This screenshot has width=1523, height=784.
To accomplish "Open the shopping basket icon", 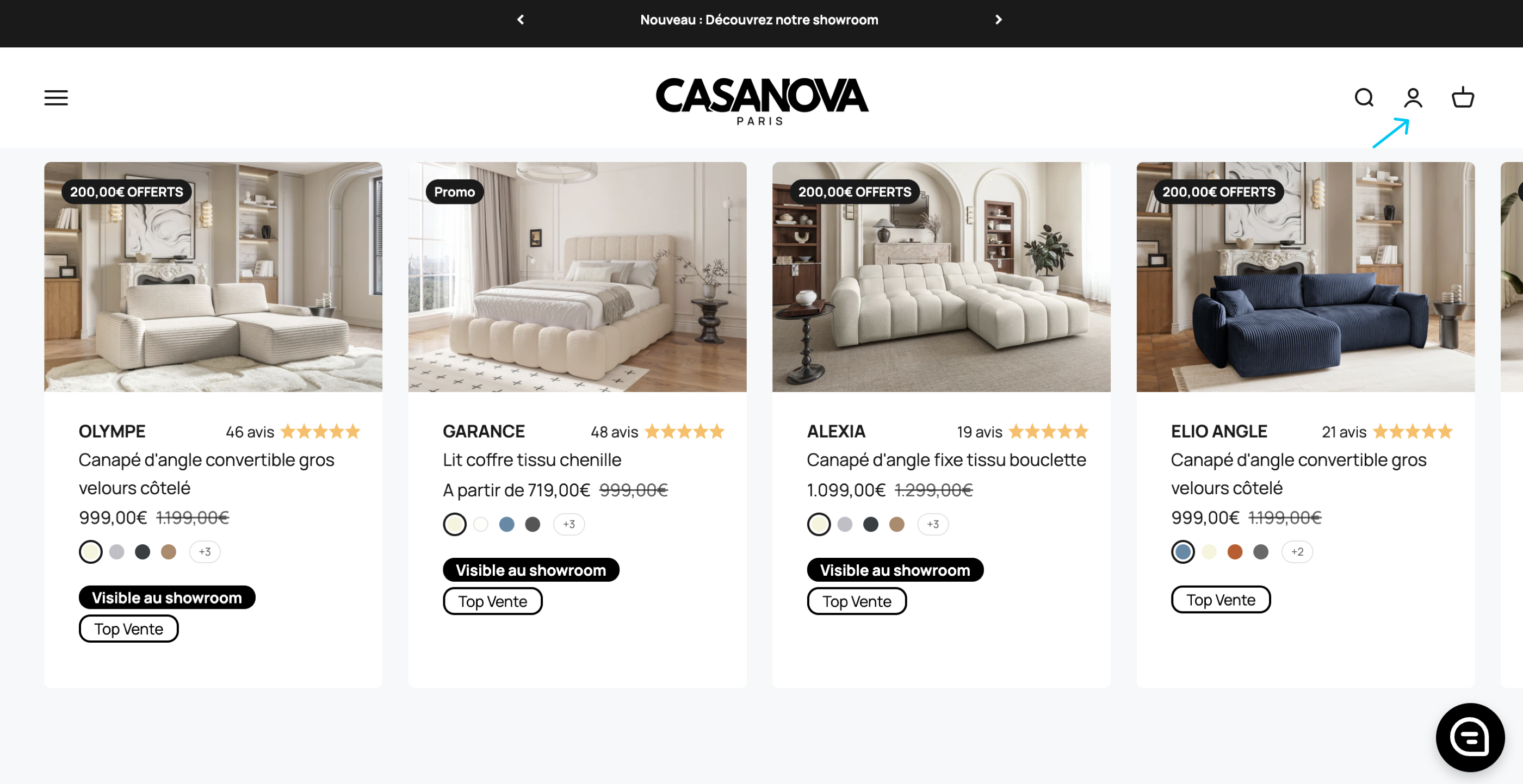I will (1463, 97).
